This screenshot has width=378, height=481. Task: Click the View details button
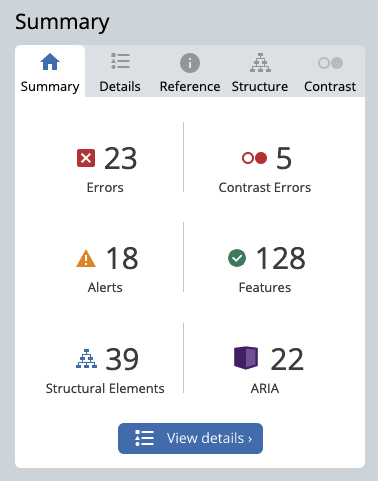(x=190, y=438)
